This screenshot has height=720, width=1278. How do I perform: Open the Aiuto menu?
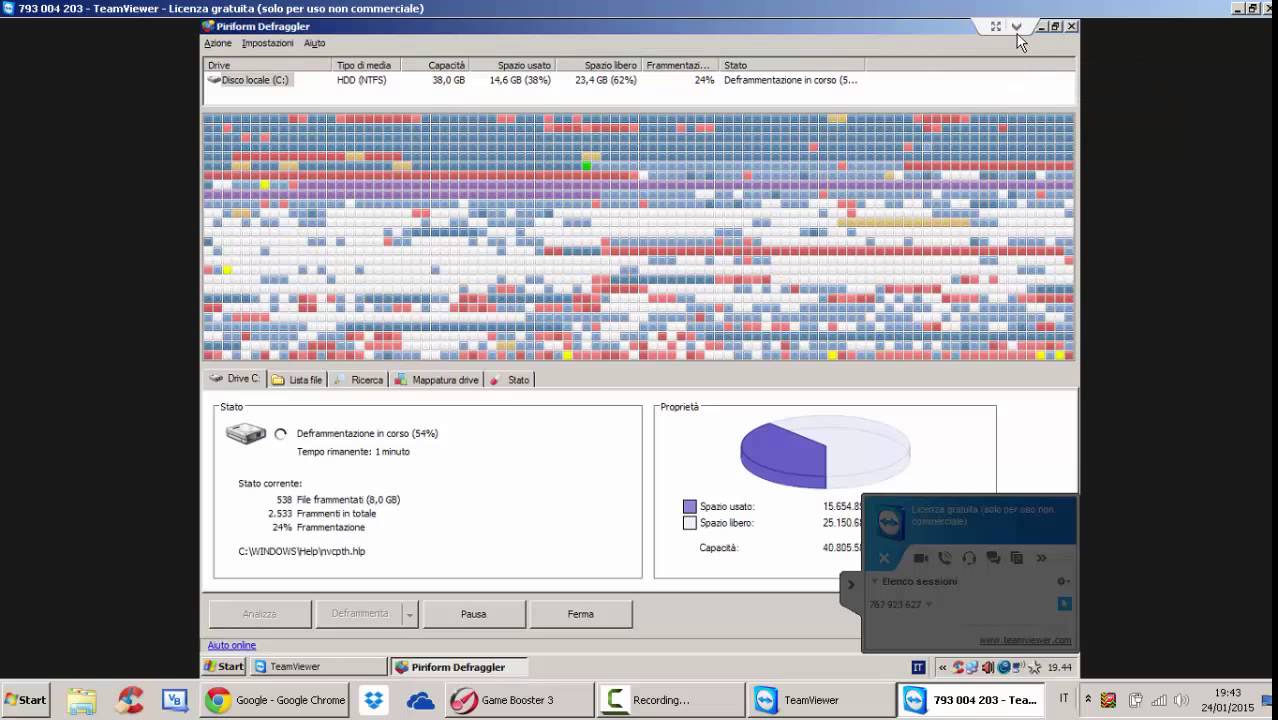click(314, 43)
